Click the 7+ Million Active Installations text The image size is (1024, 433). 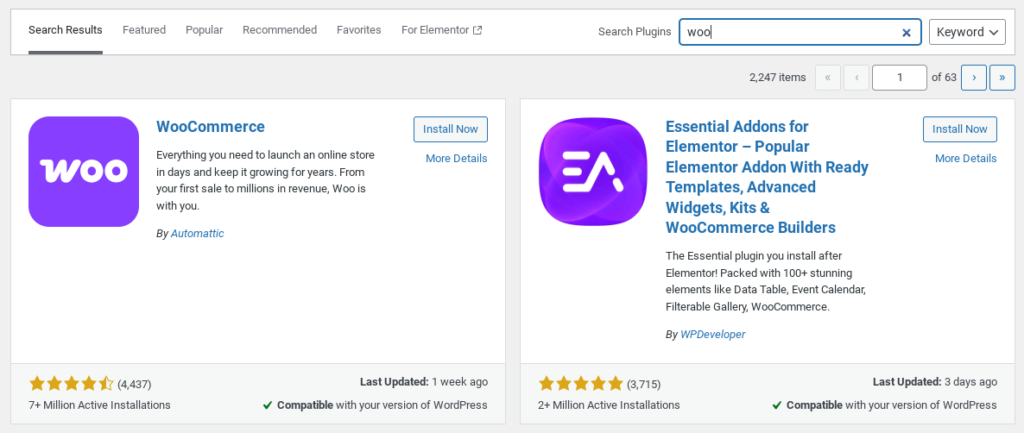click(x=100, y=405)
